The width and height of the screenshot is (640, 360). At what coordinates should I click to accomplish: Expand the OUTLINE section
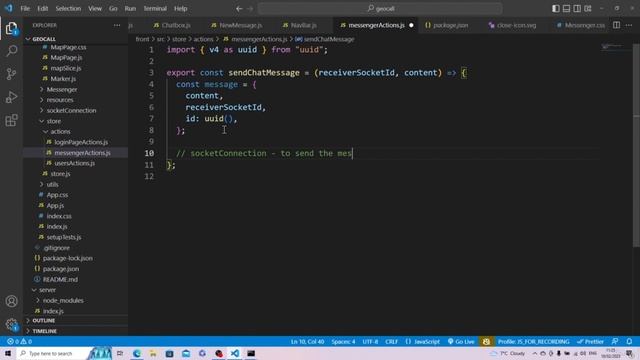[x=43, y=321]
